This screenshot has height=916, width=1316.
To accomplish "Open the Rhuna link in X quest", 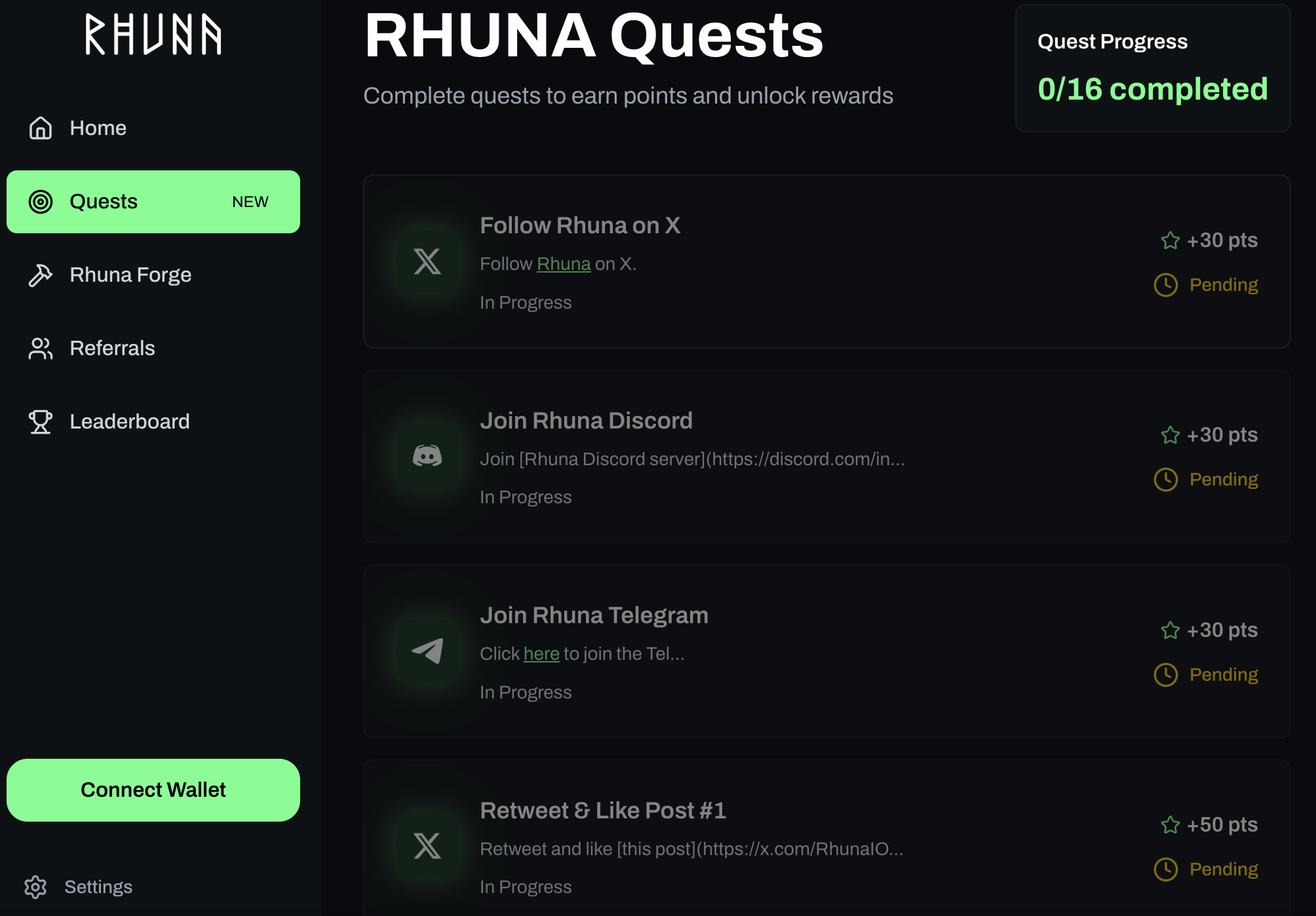I will point(564,264).
